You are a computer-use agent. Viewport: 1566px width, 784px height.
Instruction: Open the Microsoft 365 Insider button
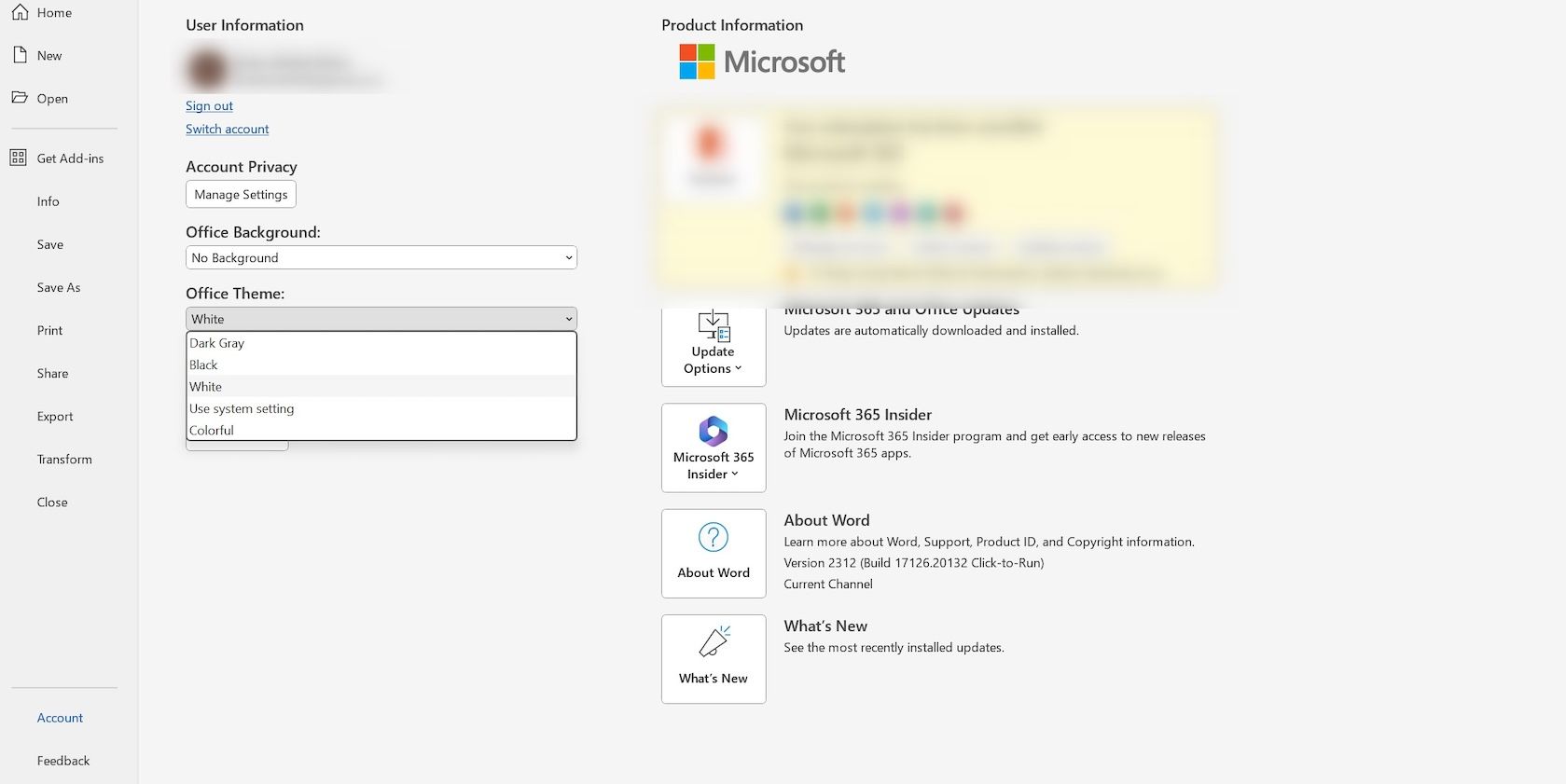point(713,447)
